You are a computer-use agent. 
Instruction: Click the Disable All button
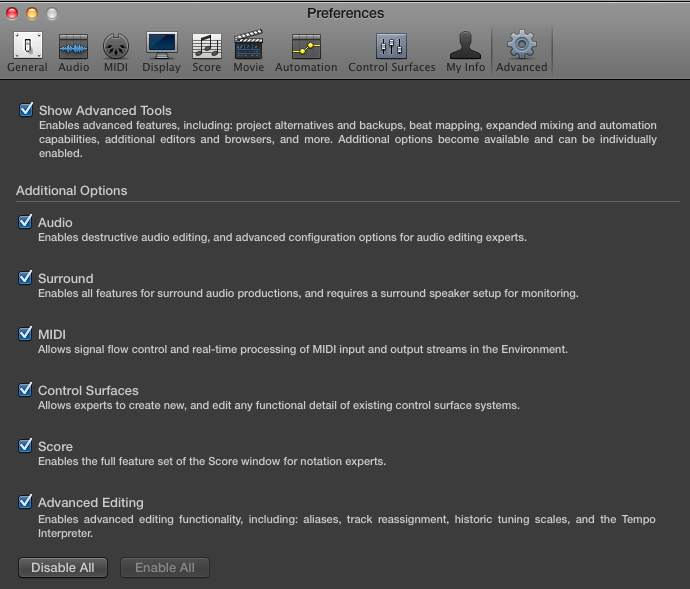pos(63,567)
